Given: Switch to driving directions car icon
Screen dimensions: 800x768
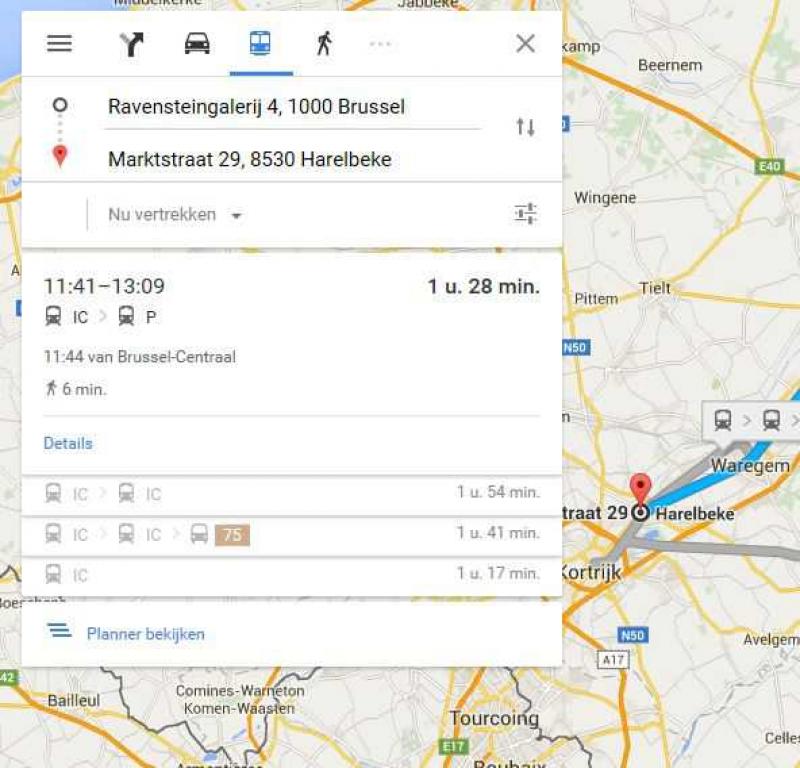Looking at the screenshot, I should click(197, 43).
